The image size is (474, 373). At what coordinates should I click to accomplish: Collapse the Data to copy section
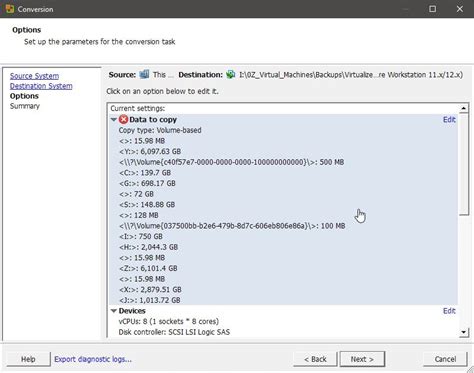(114, 119)
